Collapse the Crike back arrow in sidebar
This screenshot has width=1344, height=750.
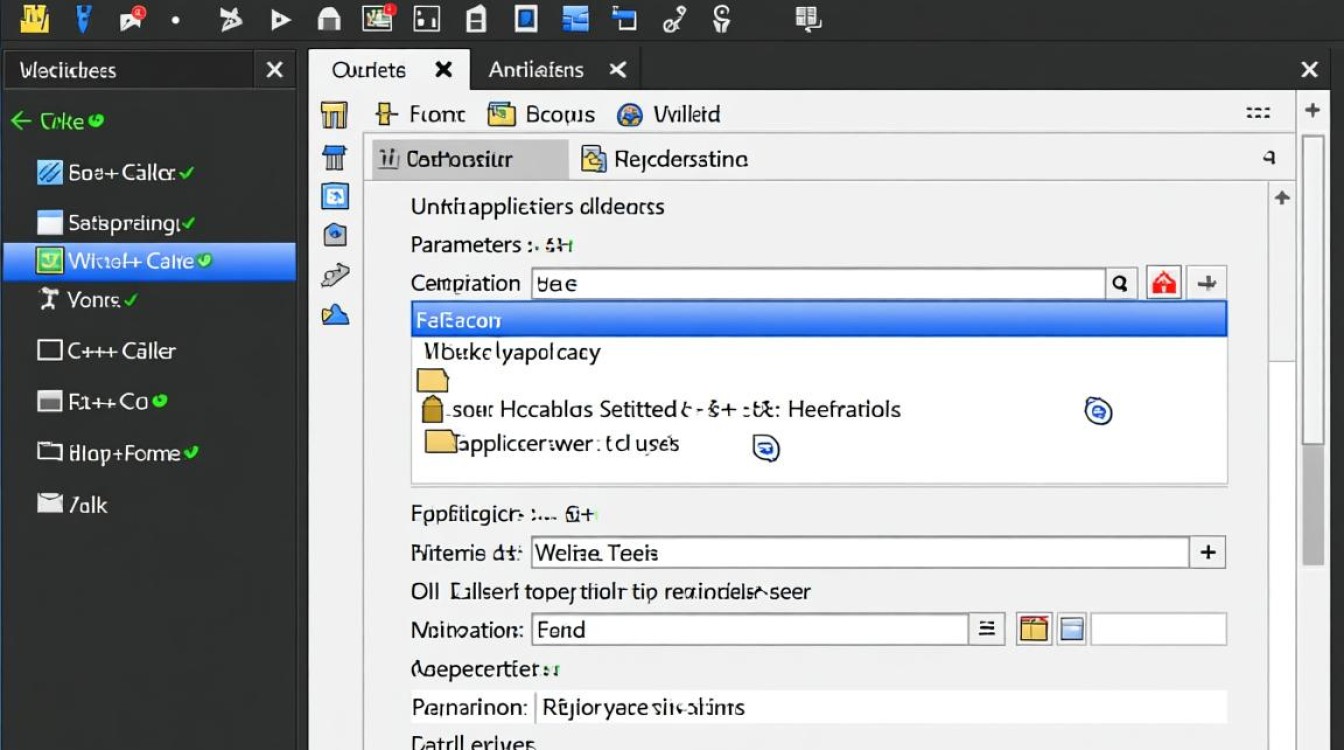point(20,121)
